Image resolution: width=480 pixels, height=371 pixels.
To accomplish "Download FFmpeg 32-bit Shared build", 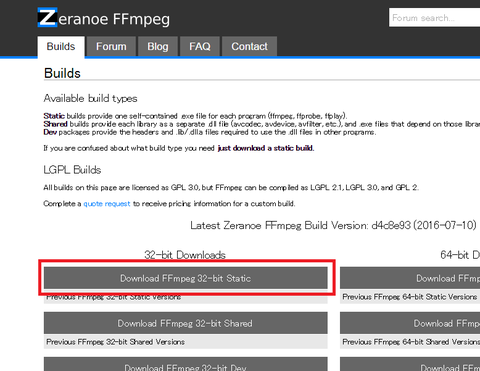I will 186,323.
